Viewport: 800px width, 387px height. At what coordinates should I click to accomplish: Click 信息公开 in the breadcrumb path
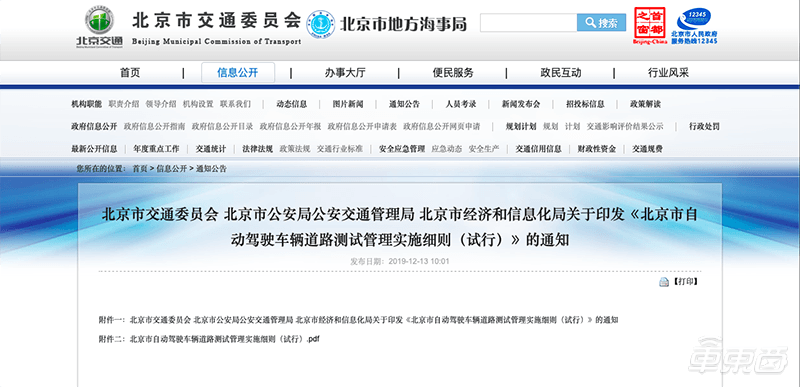(171, 168)
